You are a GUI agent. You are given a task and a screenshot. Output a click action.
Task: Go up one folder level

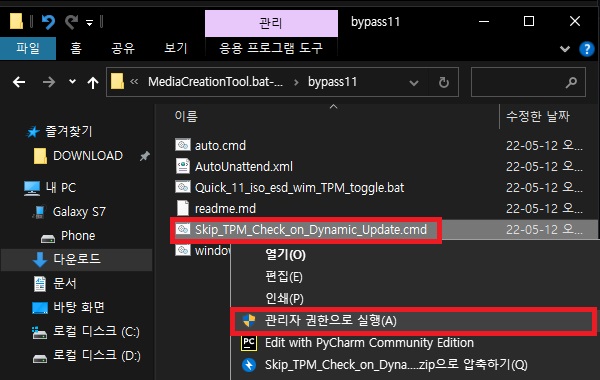click(x=93, y=82)
